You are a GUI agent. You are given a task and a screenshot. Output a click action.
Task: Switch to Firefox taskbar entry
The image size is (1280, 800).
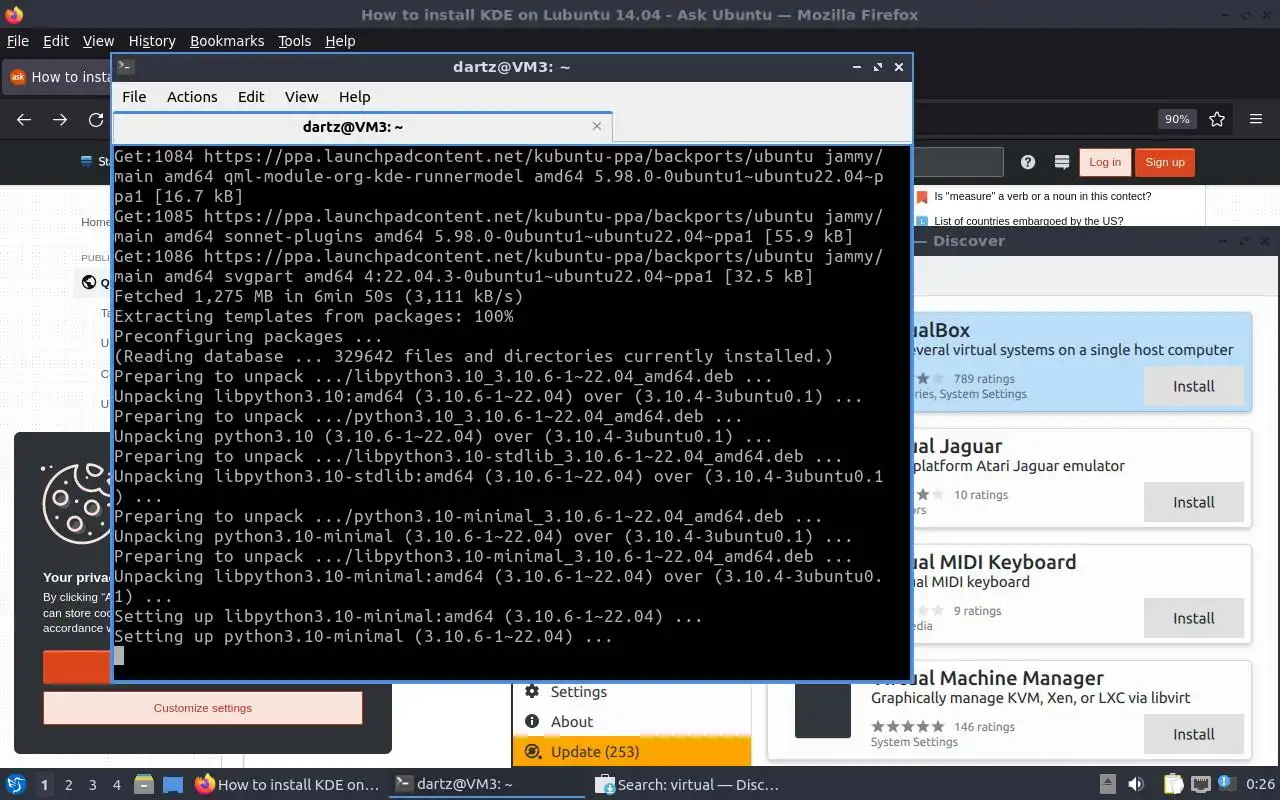[288, 785]
